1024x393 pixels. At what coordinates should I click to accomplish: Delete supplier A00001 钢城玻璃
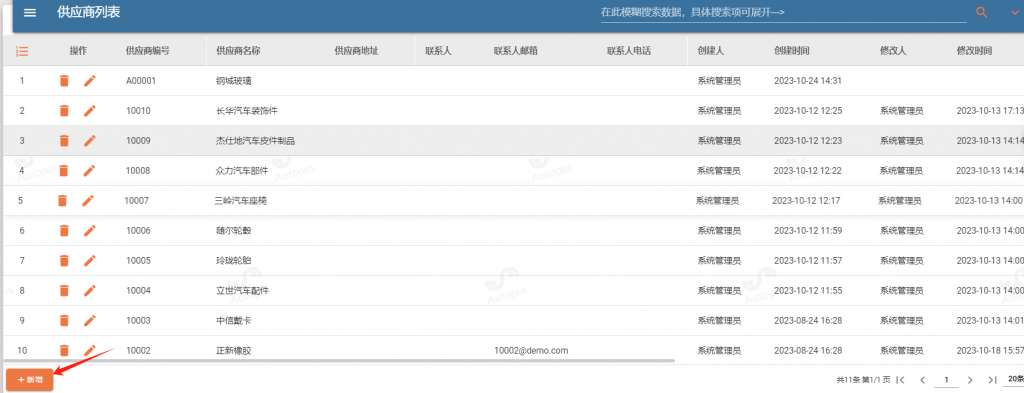(64, 81)
